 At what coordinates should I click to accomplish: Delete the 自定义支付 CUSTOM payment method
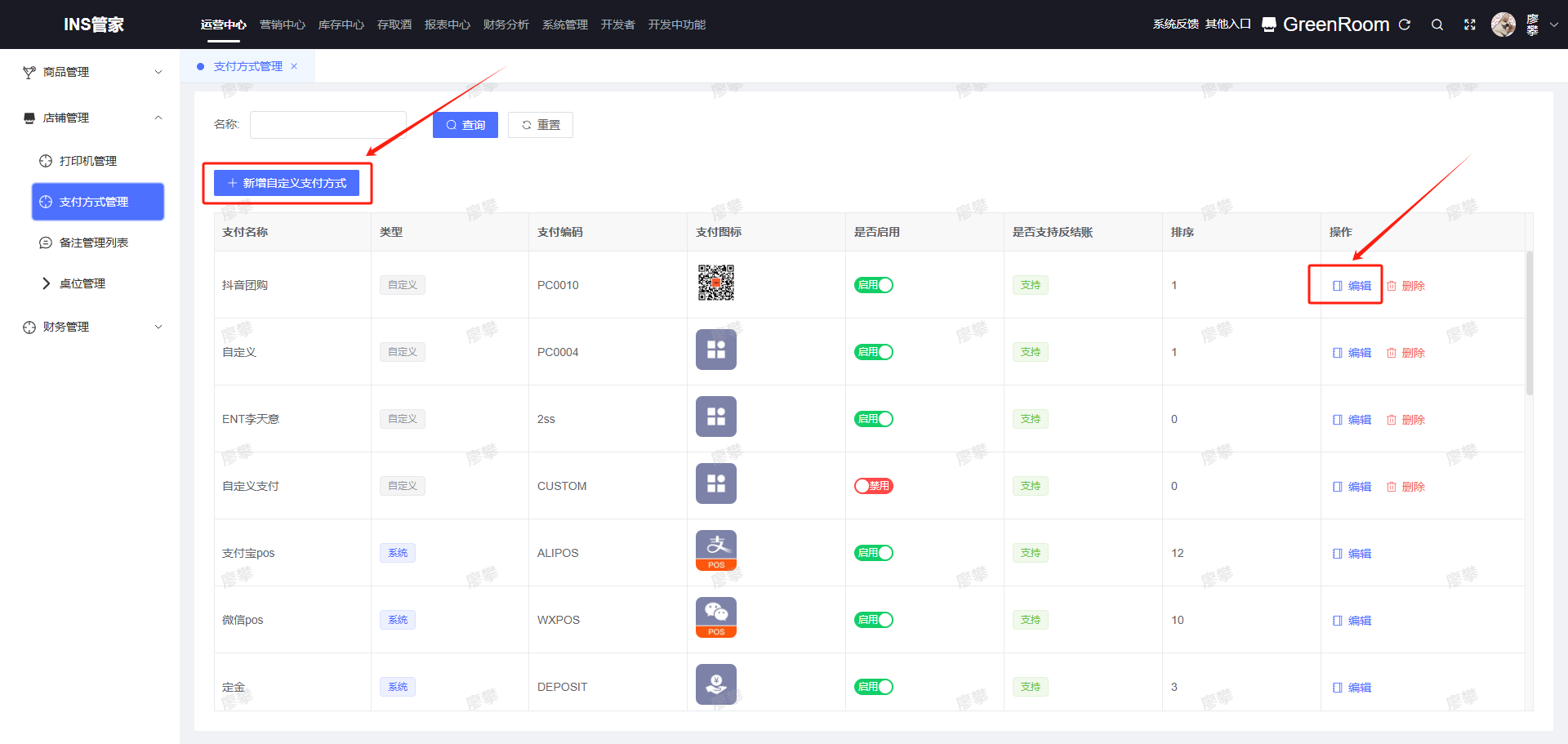pyautogui.click(x=1405, y=487)
